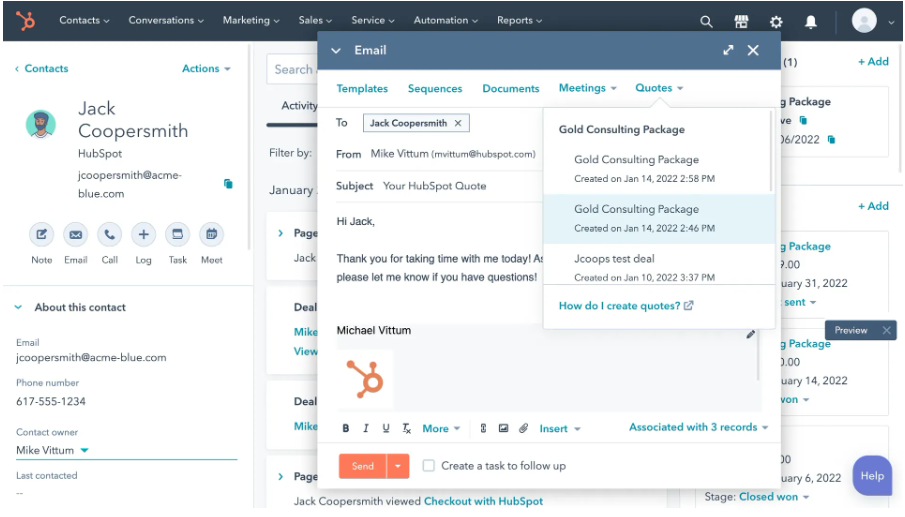Open Templates in the email composer

362,88
